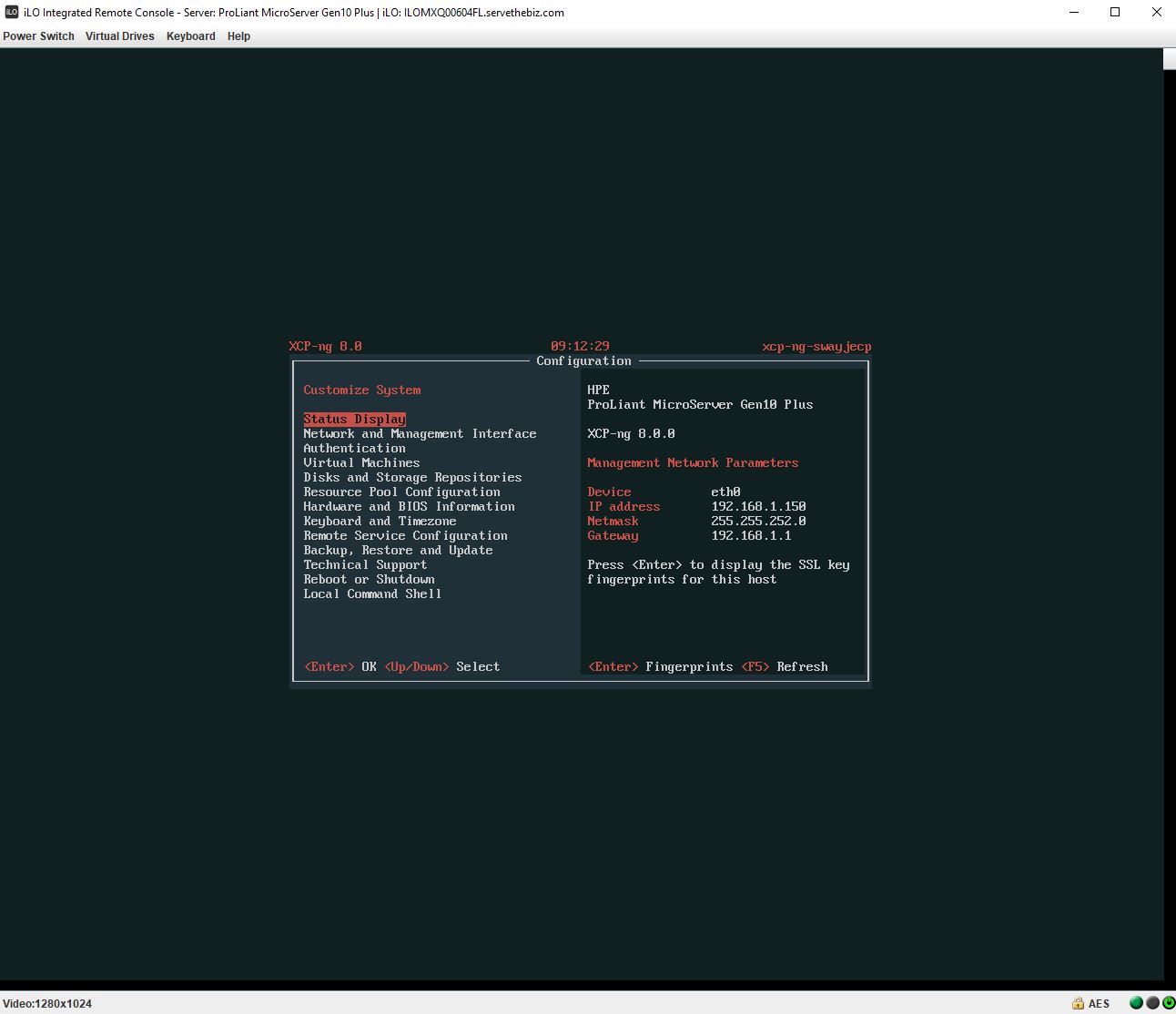Select Reboot or Shutdown entry
The image size is (1176, 1014).
[x=369, y=580]
